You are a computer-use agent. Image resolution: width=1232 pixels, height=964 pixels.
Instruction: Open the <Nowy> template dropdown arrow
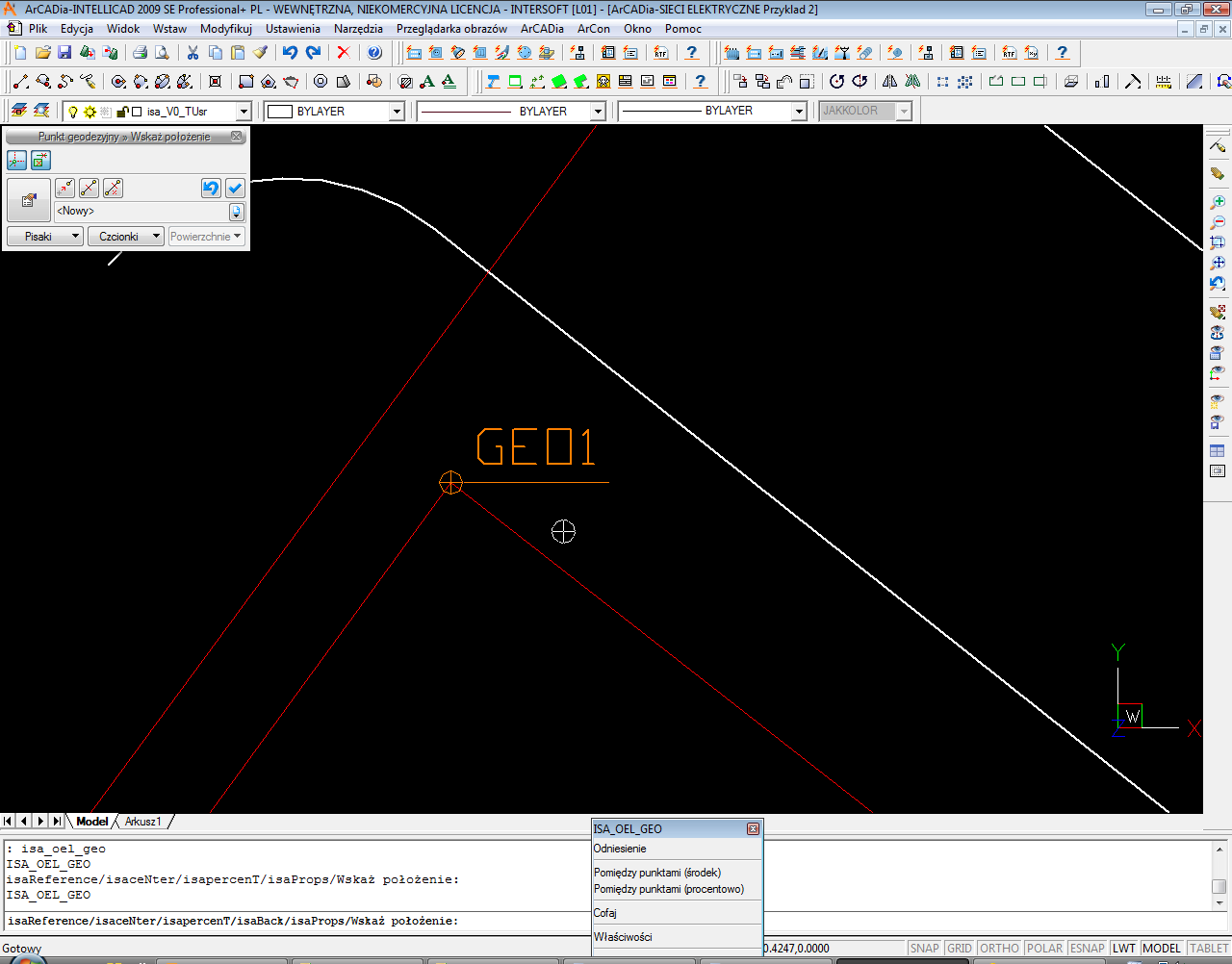(237, 212)
